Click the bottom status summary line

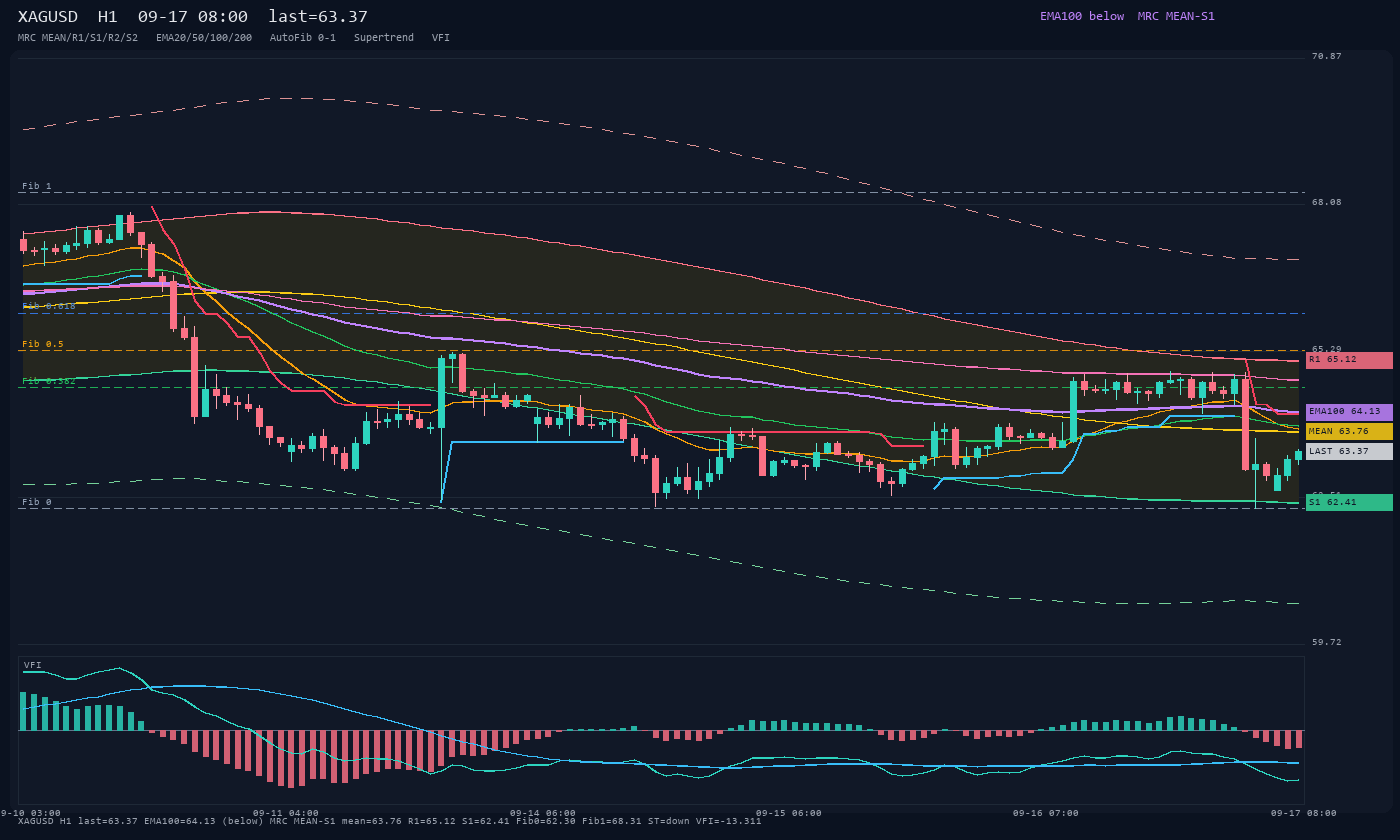[390, 821]
